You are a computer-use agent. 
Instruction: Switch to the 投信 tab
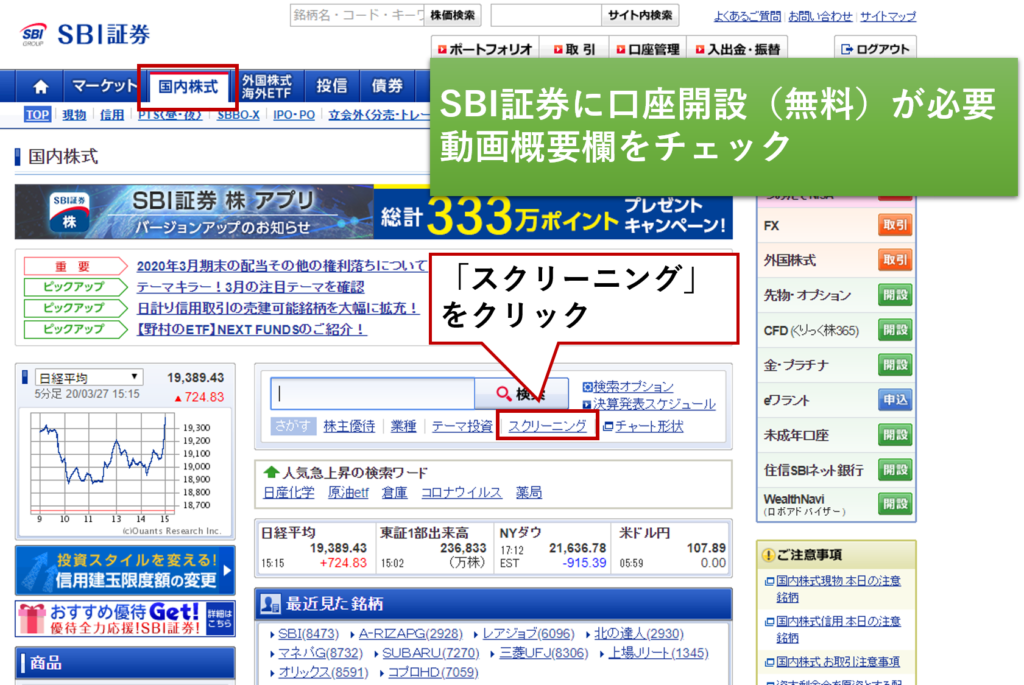(331, 87)
